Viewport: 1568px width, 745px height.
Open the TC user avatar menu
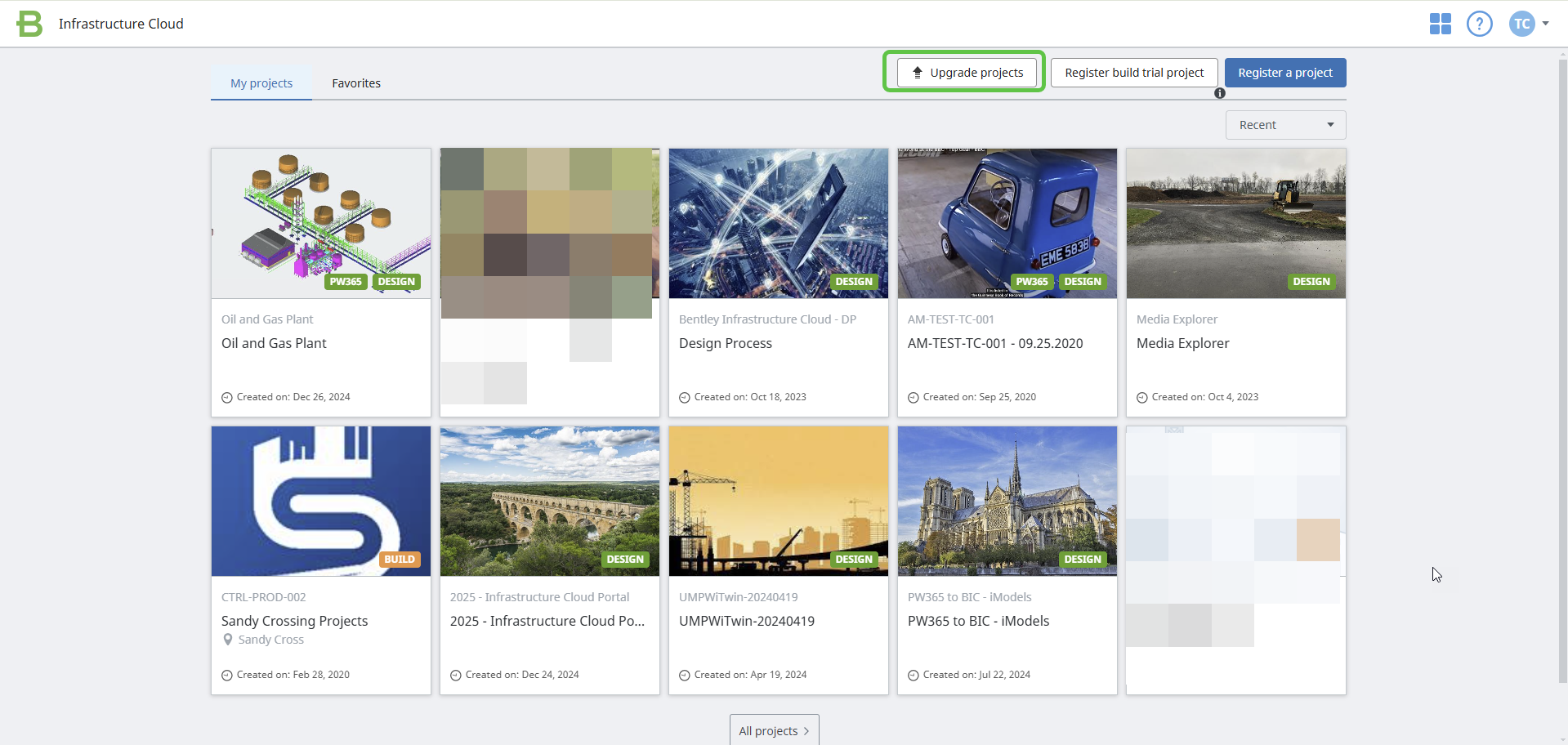1522,24
